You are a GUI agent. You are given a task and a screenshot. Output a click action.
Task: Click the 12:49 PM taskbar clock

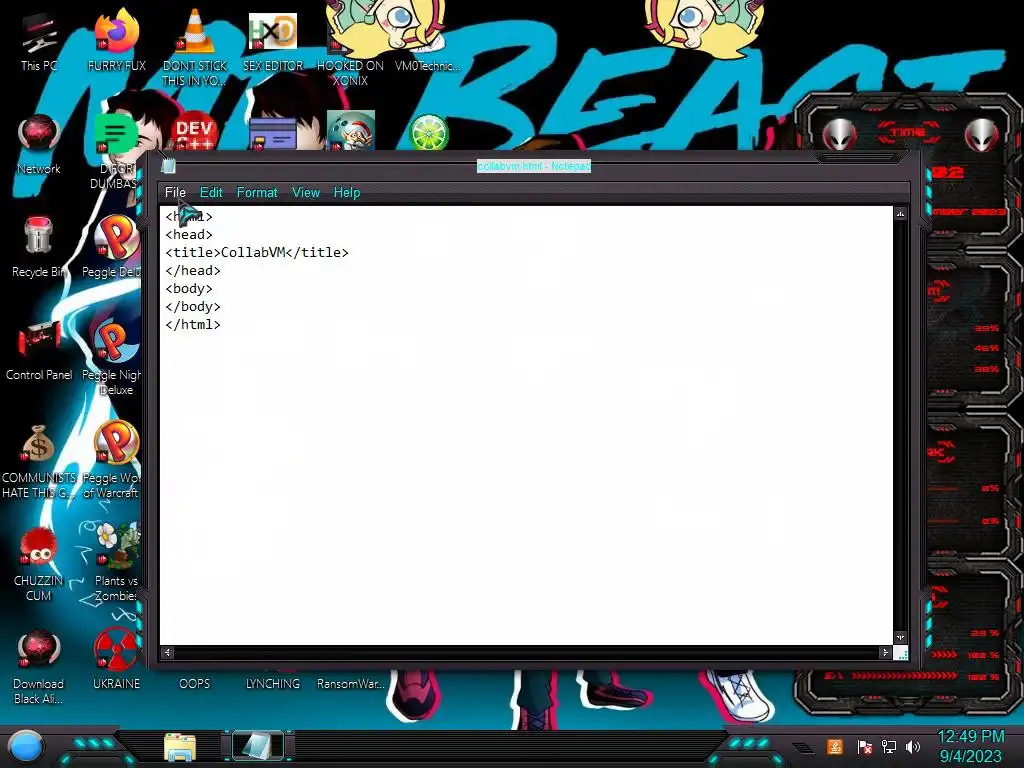tap(970, 737)
